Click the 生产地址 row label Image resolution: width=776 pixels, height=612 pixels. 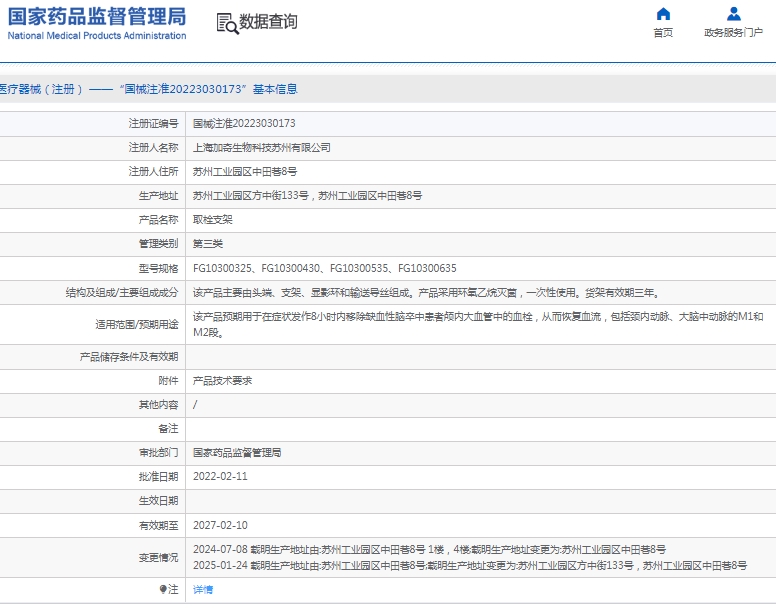click(158, 195)
